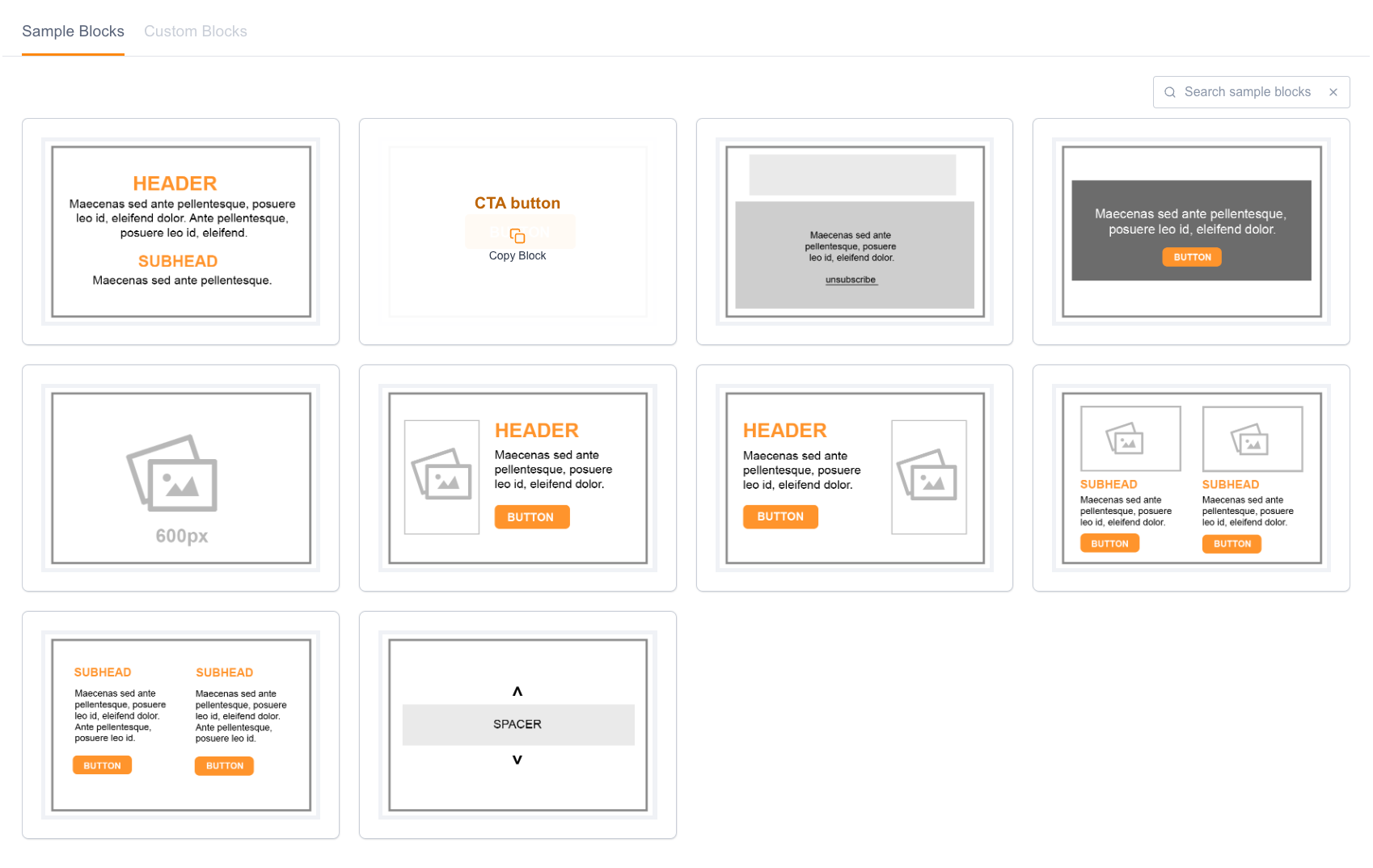1373x868 pixels.
Task: Click the orange BUTTON in the dark block
Action: (x=1191, y=256)
